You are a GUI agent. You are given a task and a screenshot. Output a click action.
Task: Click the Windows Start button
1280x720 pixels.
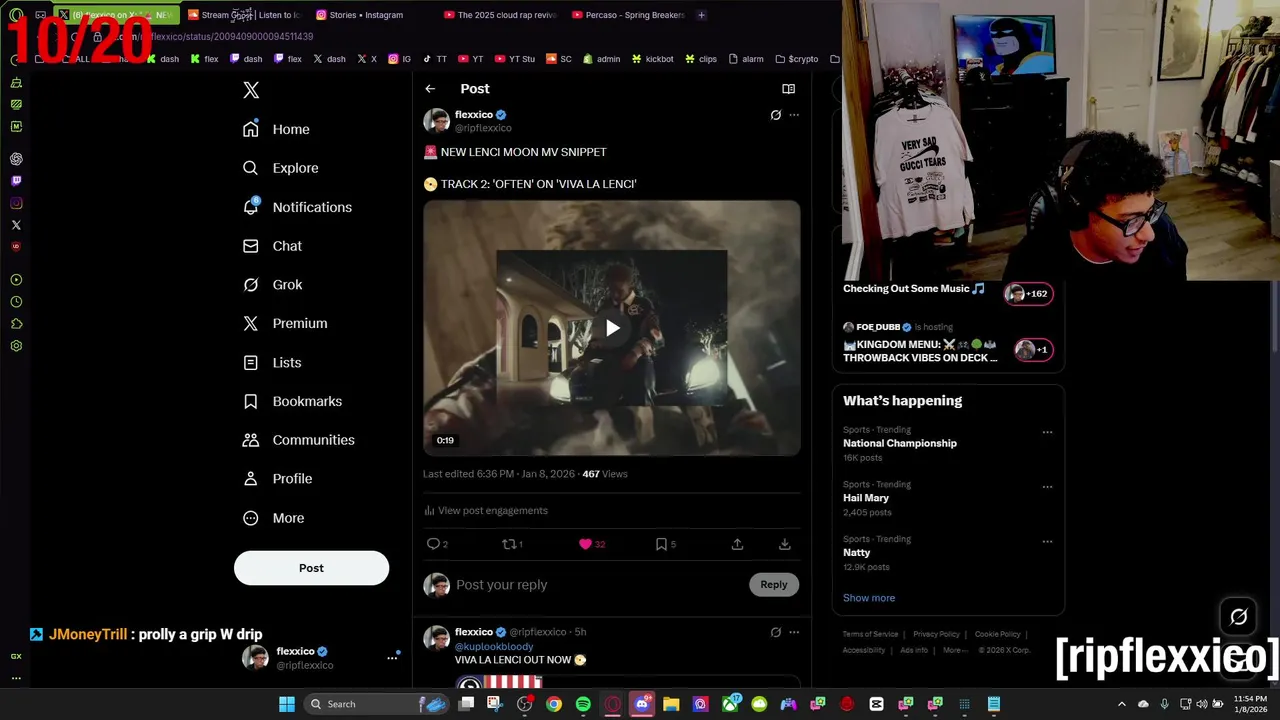pyautogui.click(x=287, y=704)
